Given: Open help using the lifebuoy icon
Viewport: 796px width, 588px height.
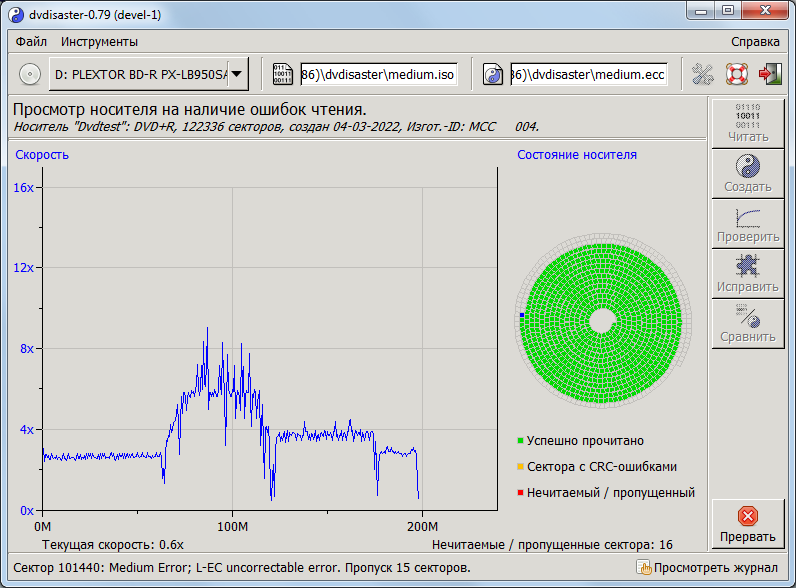Looking at the screenshot, I should (x=737, y=74).
